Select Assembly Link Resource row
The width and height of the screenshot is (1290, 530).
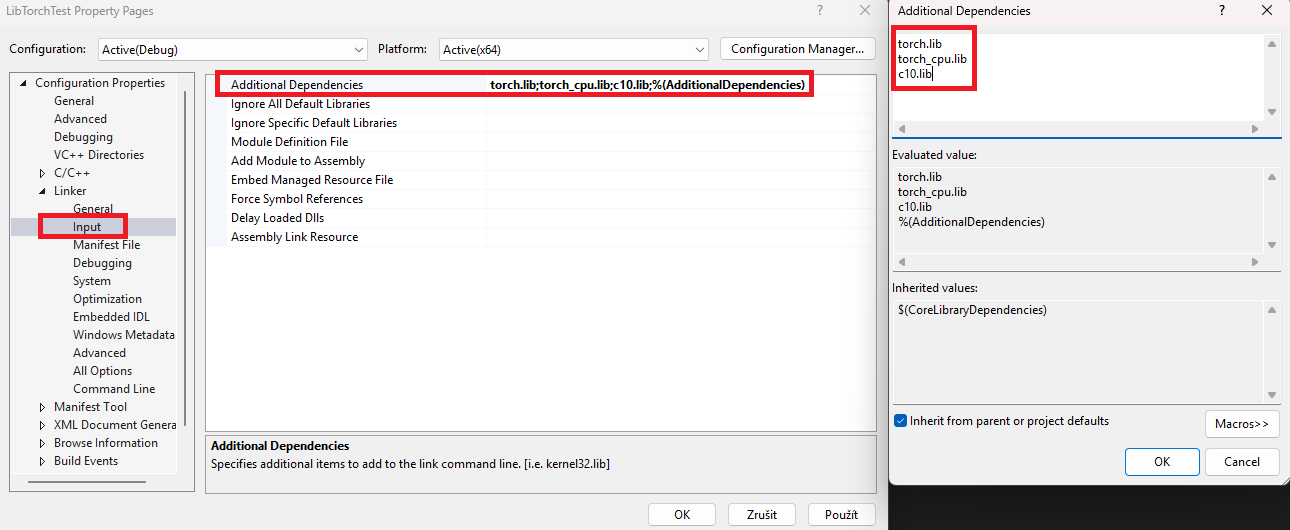coord(541,237)
